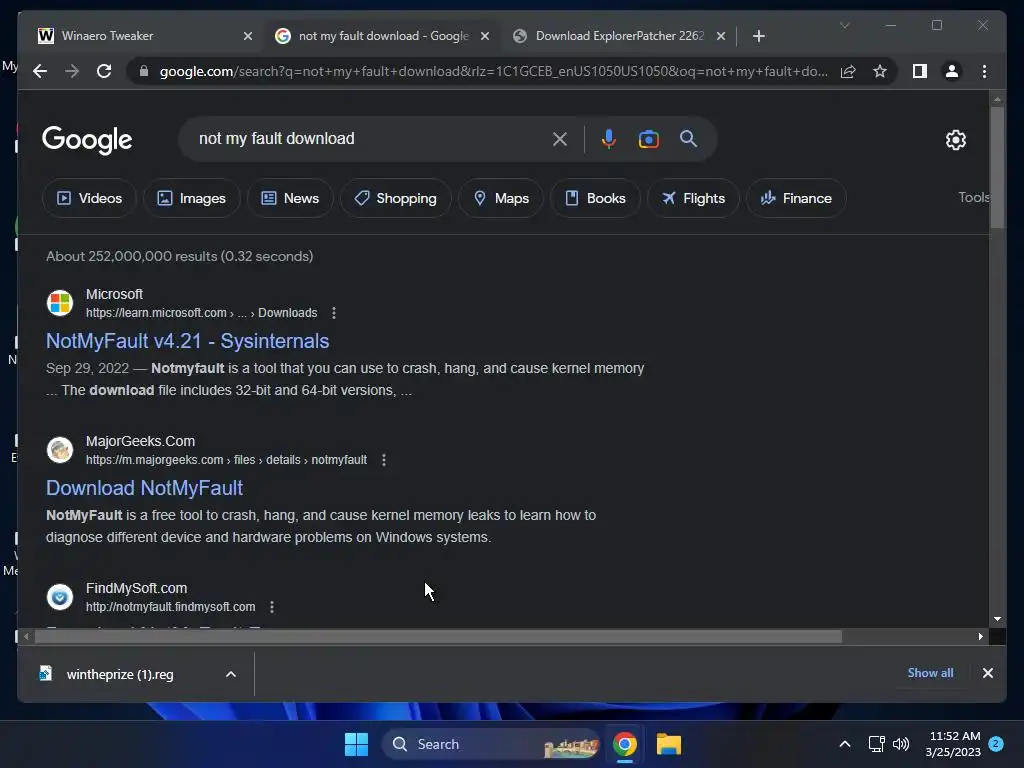1024x768 pixels.
Task: Open Chrome three-dot menu
Action: tap(984, 71)
